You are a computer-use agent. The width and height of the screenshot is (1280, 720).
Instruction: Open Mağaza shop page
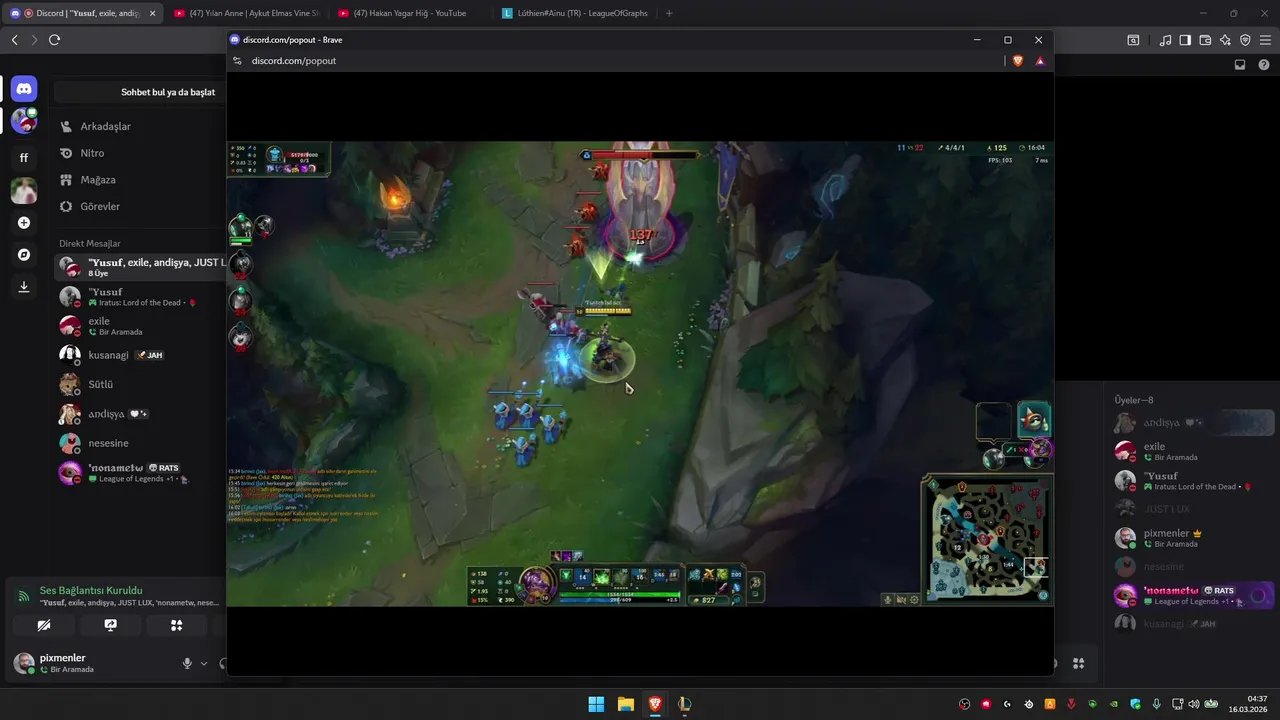click(x=140, y=180)
